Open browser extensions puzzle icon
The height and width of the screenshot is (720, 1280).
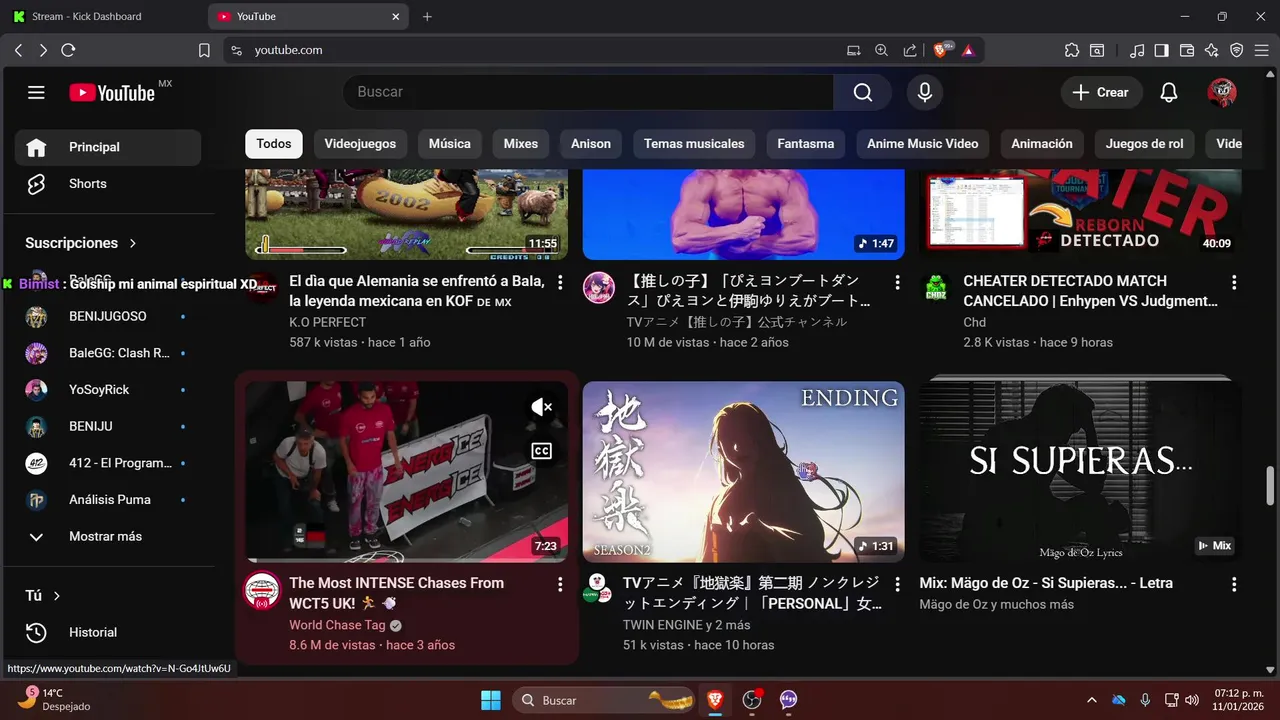click(1072, 50)
